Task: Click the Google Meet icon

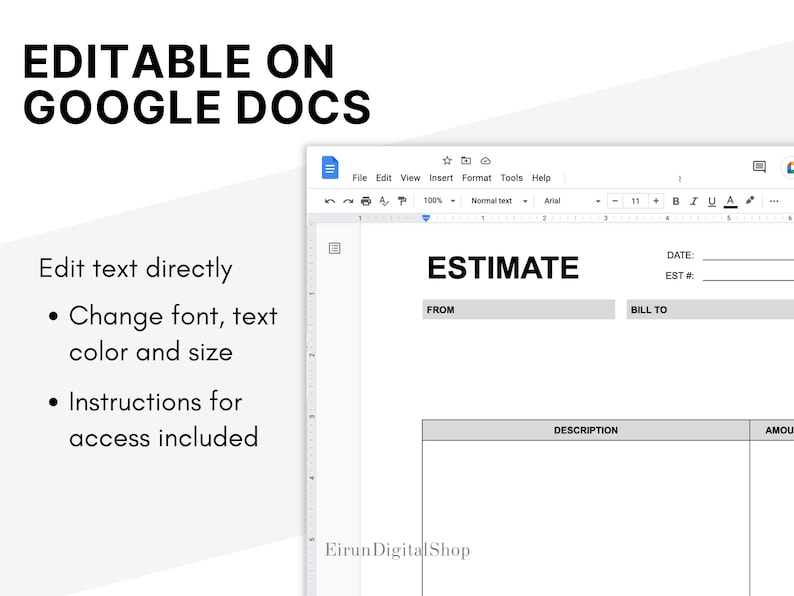Action: (788, 167)
